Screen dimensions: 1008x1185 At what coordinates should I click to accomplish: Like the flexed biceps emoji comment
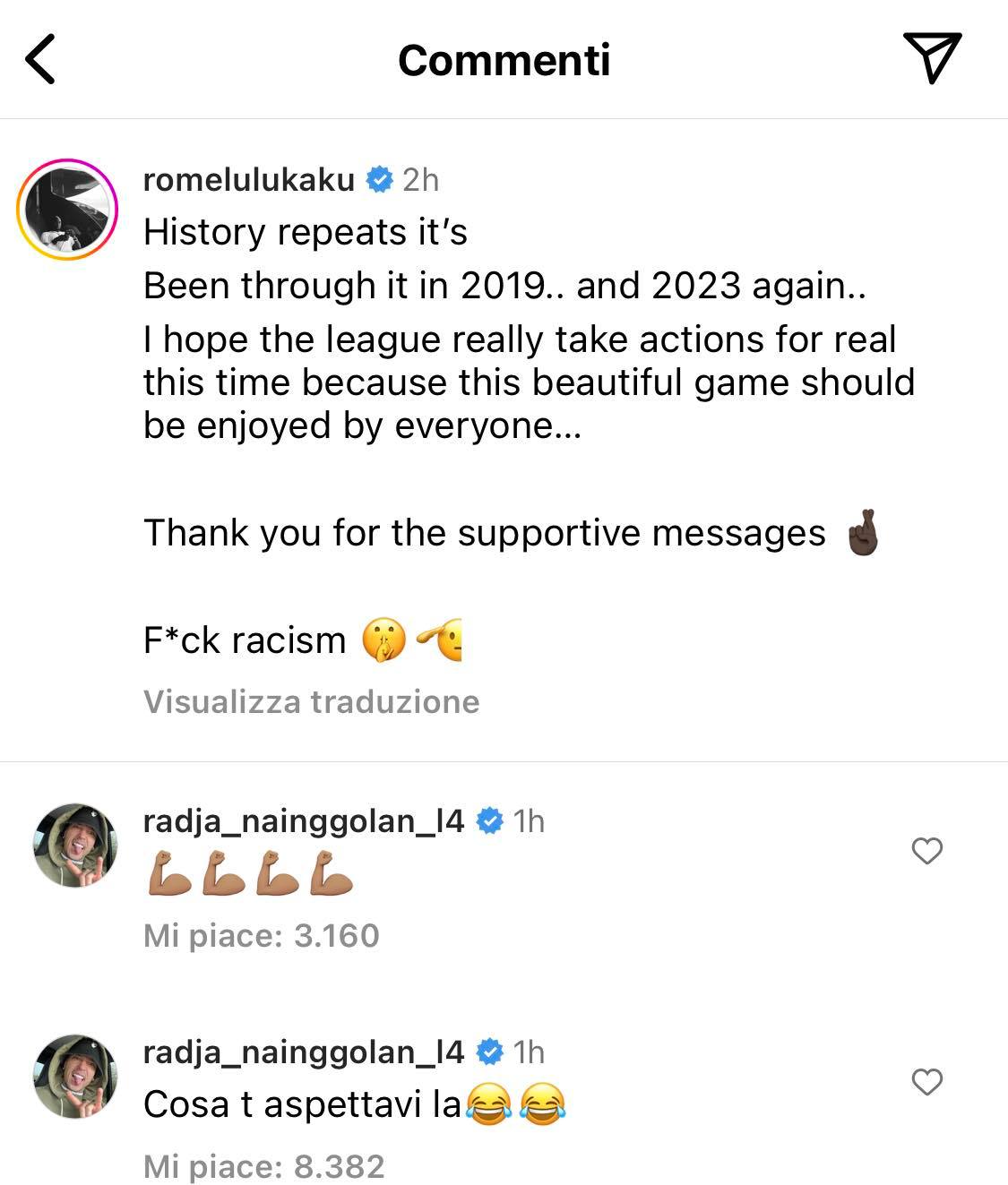(926, 851)
